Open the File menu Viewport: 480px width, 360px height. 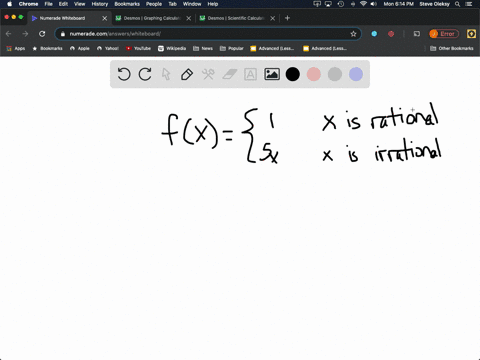click(x=49, y=4)
